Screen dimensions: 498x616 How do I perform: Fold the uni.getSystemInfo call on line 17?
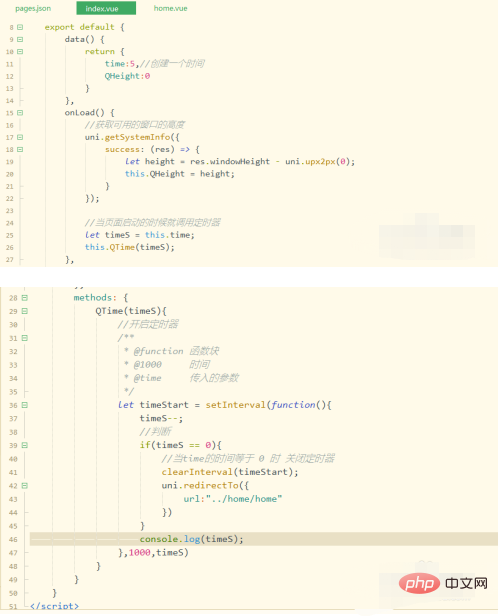pos(20,137)
